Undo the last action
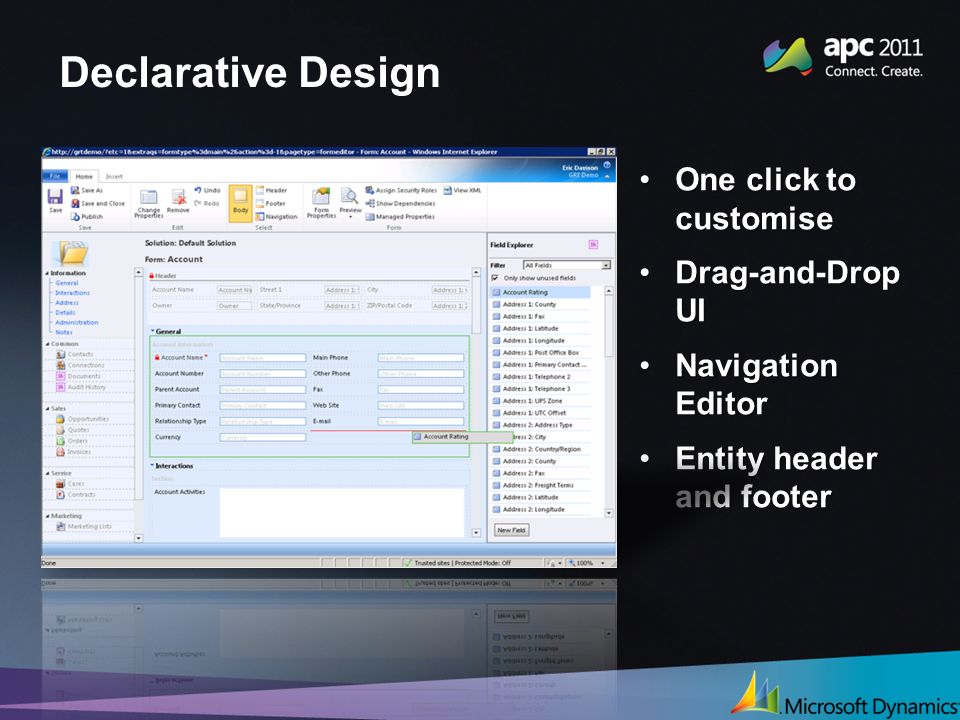The image size is (960, 720). click(207, 190)
